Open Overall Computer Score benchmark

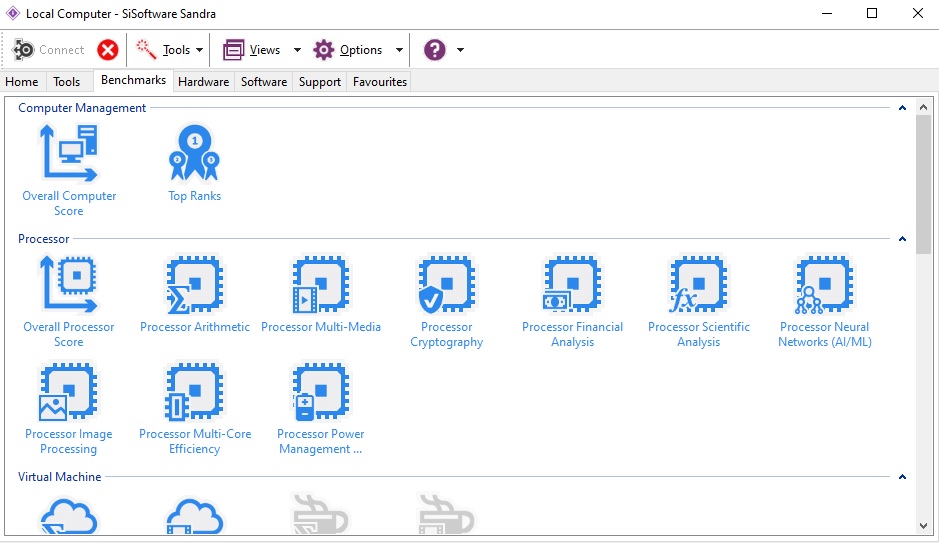coord(69,171)
